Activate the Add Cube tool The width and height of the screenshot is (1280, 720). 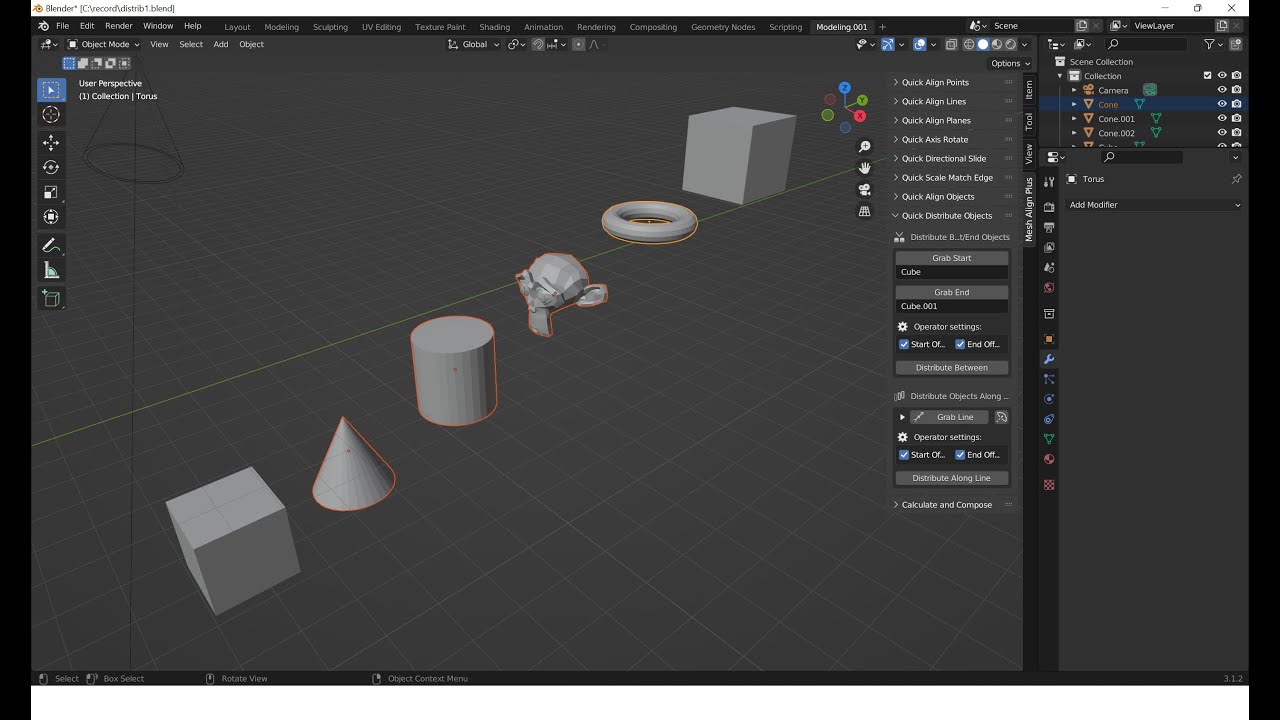[51, 298]
